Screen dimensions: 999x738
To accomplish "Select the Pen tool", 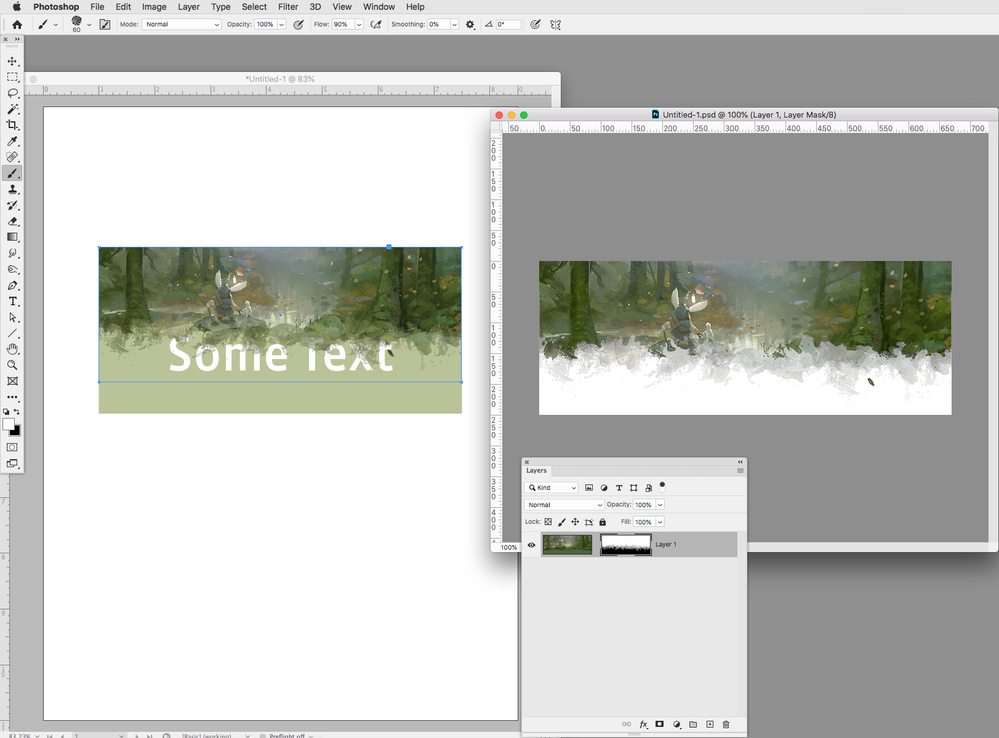I will 12,286.
